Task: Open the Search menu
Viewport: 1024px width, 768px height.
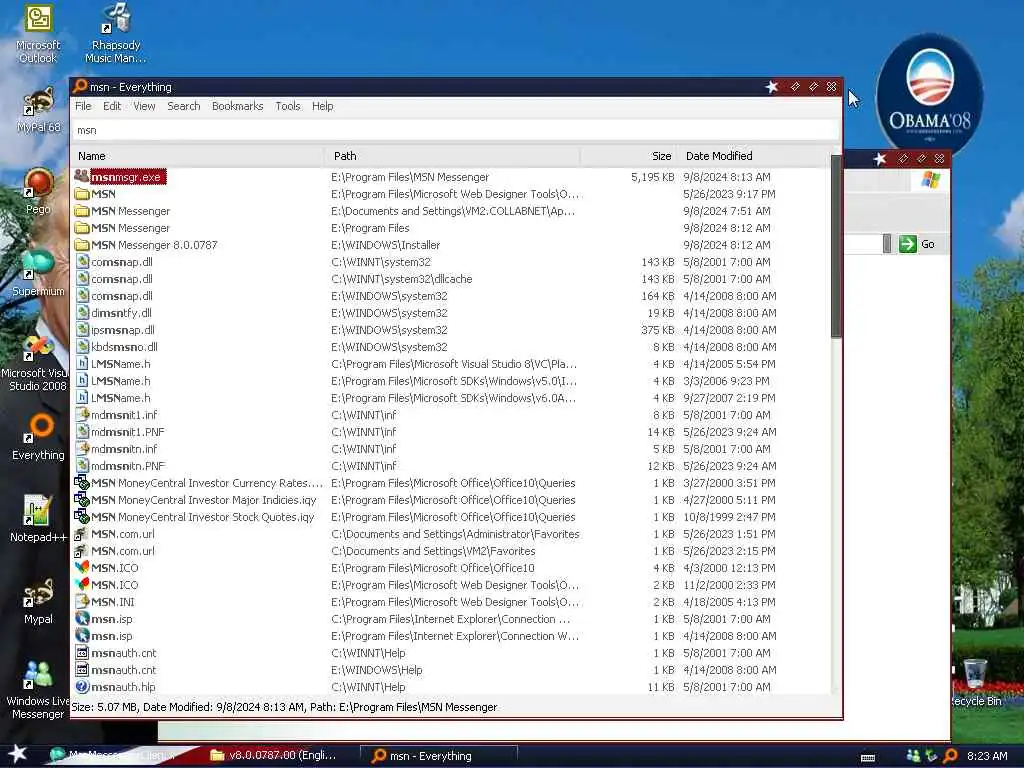Action: pos(184,106)
